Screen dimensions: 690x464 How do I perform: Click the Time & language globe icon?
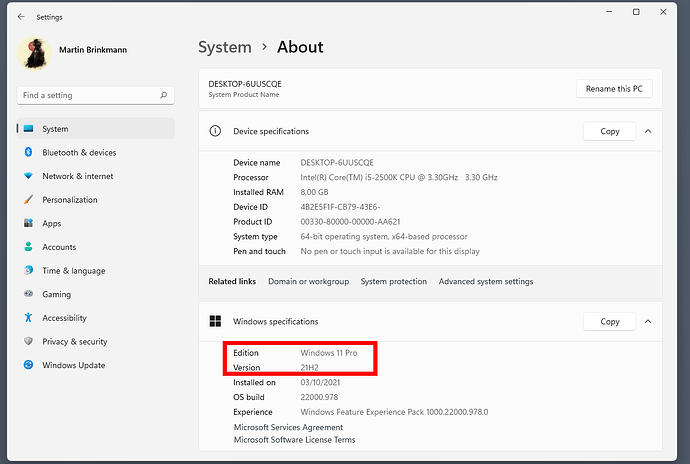(29, 270)
